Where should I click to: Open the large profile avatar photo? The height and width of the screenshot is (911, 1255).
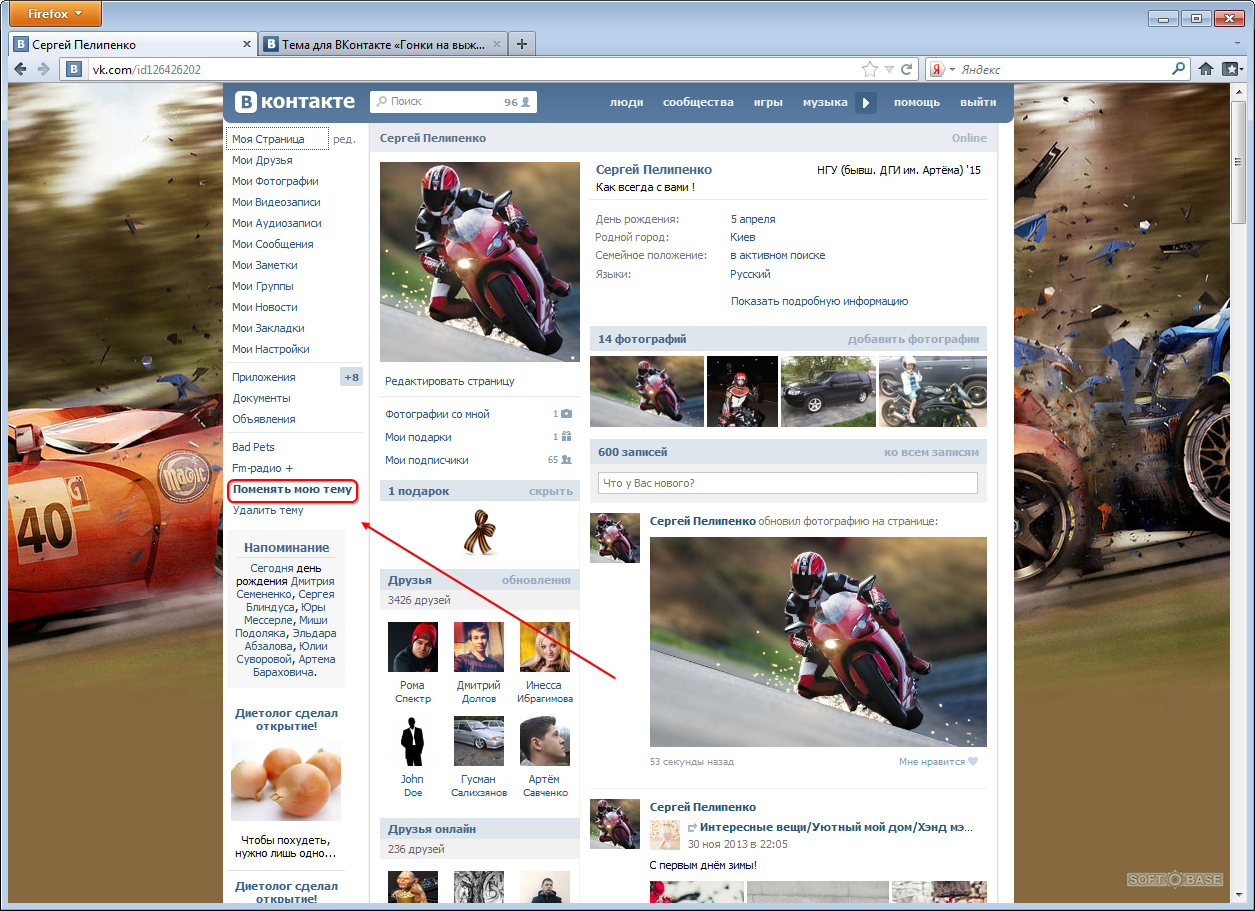pos(480,262)
